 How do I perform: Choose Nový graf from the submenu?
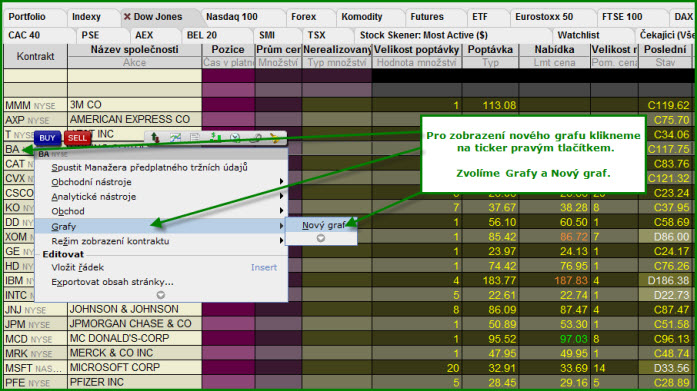click(324, 225)
